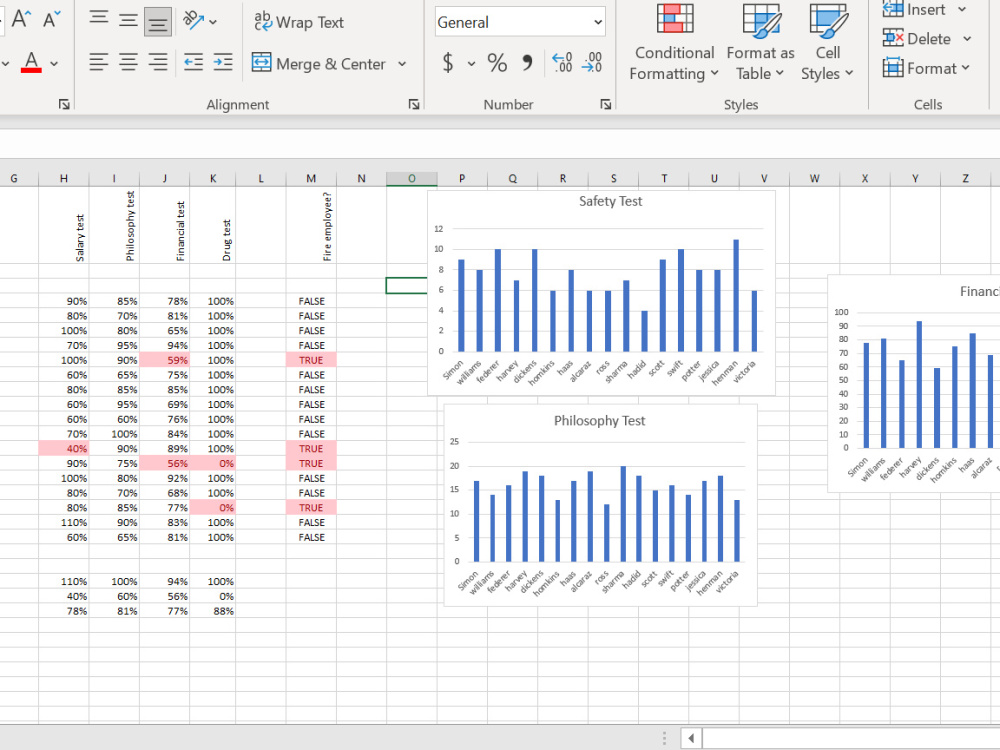Select the Financial test chart
This screenshot has height=750, width=1000.
(913, 384)
